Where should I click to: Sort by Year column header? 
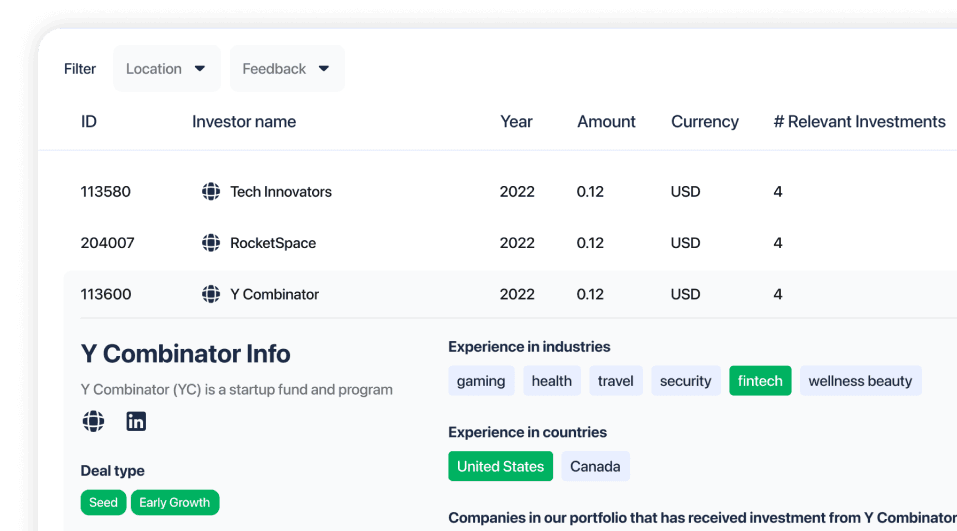tap(516, 122)
